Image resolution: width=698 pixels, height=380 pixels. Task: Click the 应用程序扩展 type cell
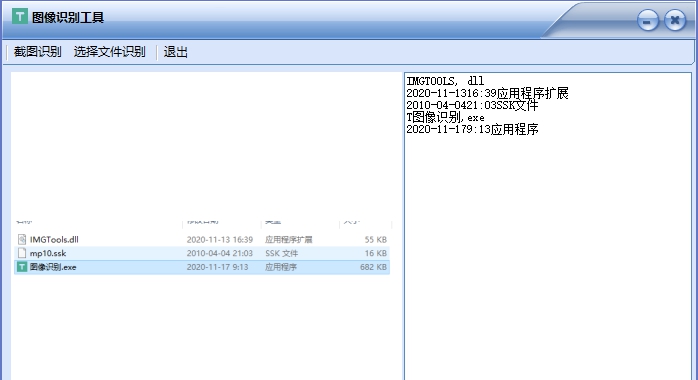click(288, 239)
